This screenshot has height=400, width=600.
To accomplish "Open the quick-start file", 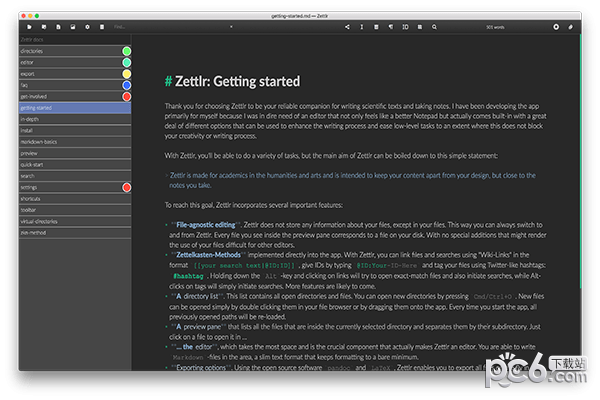I will coord(75,165).
